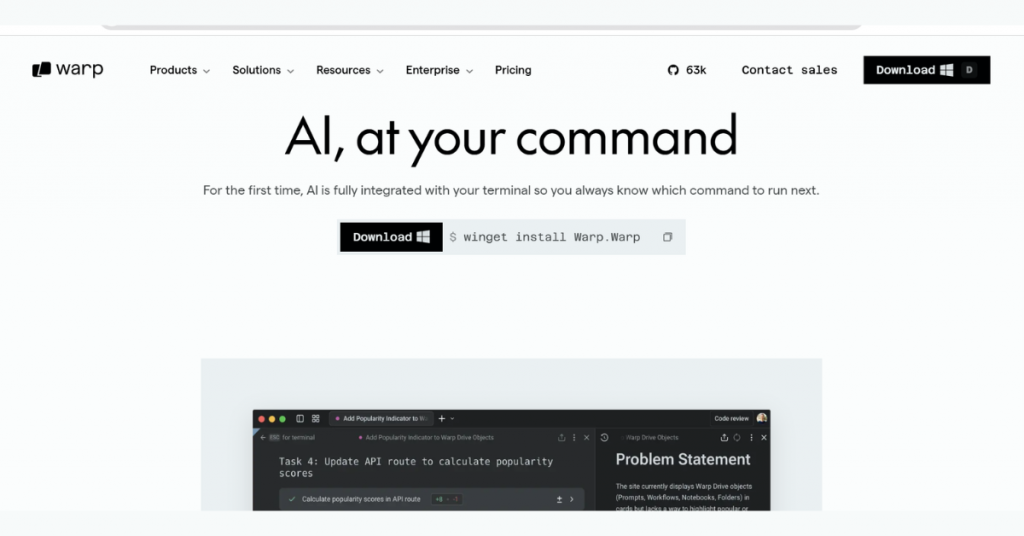Viewport: 1024px width, 536px height.
Task: Open the grid view icon in Warp preview
Action: click(315, 418)
